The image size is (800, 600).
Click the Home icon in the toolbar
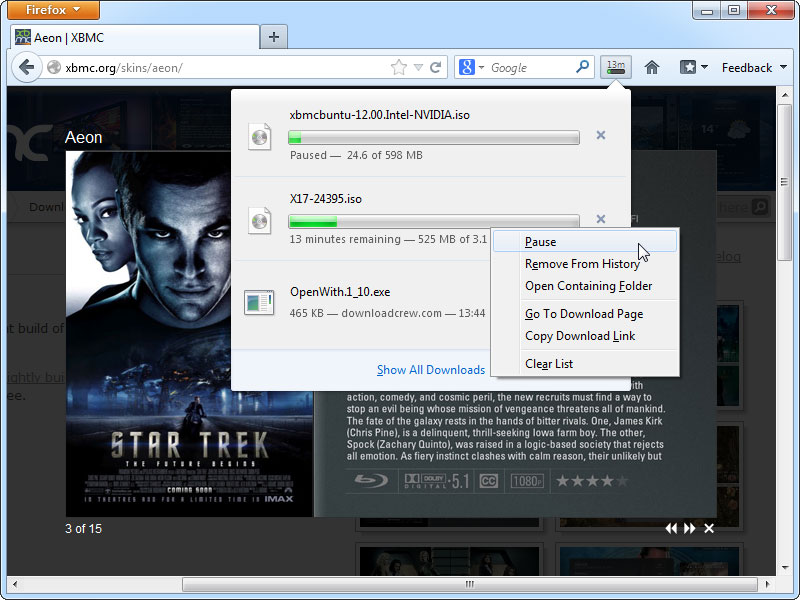[x=651, y=67]
